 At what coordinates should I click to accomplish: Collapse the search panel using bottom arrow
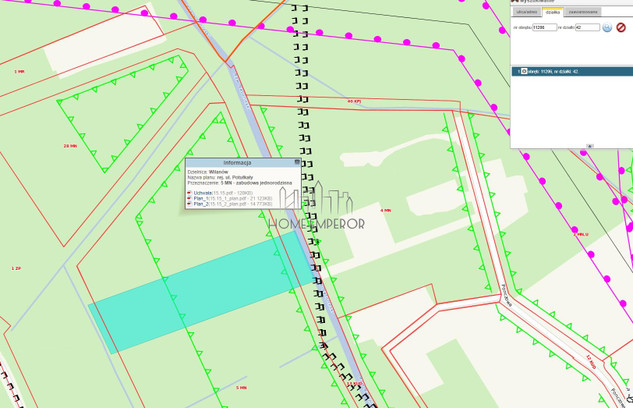tap(589, 146)
